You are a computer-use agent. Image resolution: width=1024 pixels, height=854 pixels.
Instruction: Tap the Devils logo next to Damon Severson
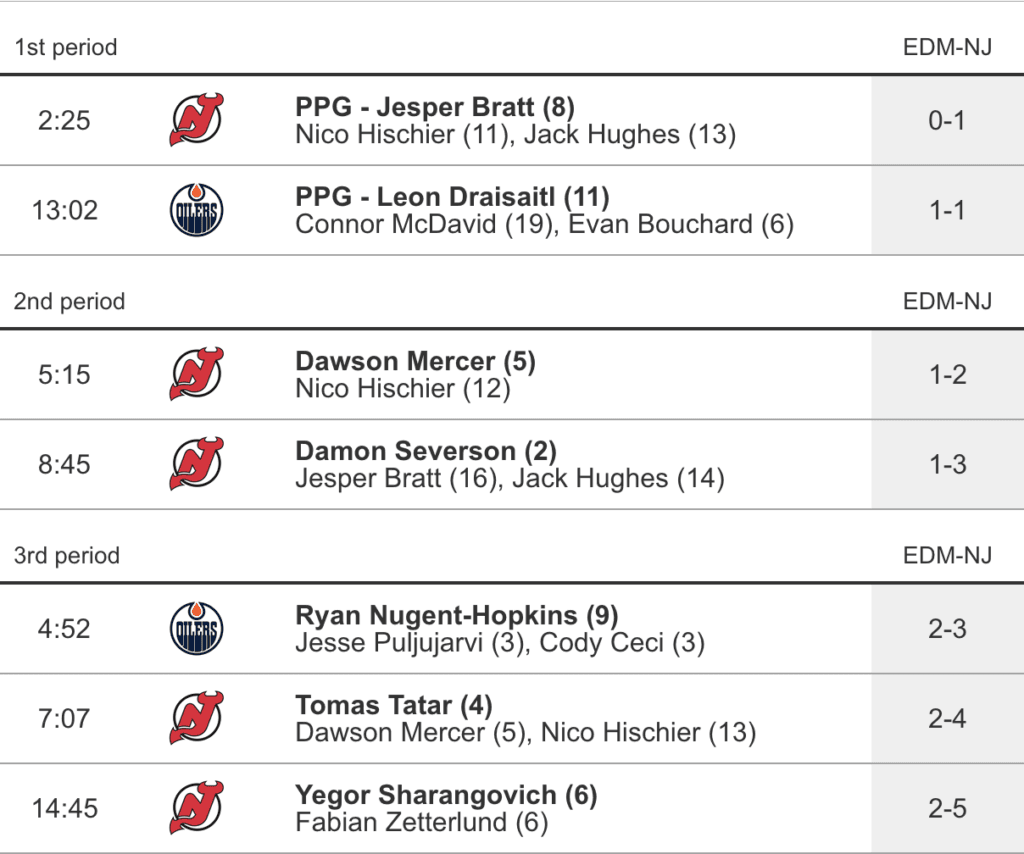196,464
